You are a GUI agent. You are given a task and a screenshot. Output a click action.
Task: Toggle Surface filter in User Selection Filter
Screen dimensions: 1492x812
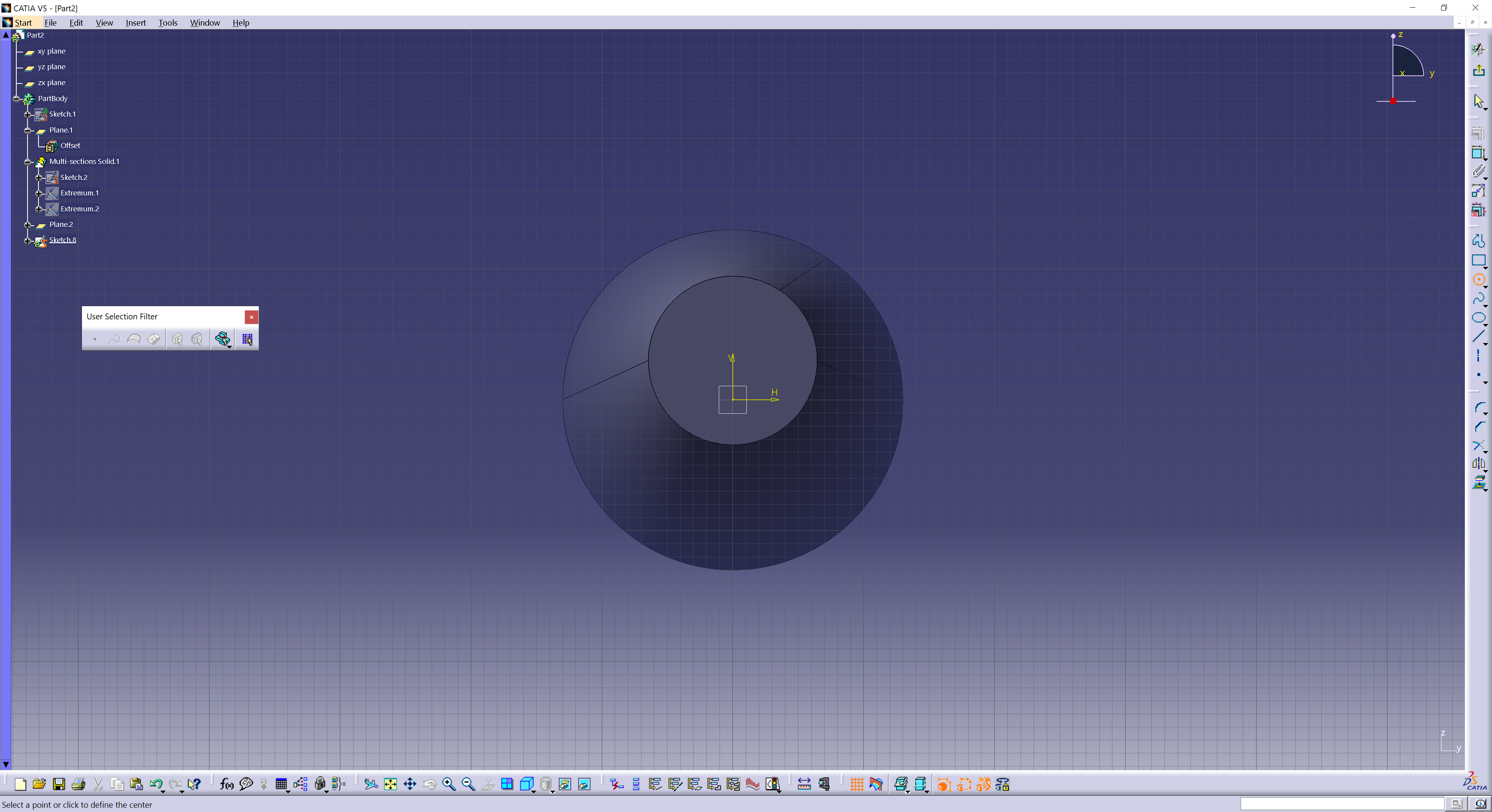point(134,339)
